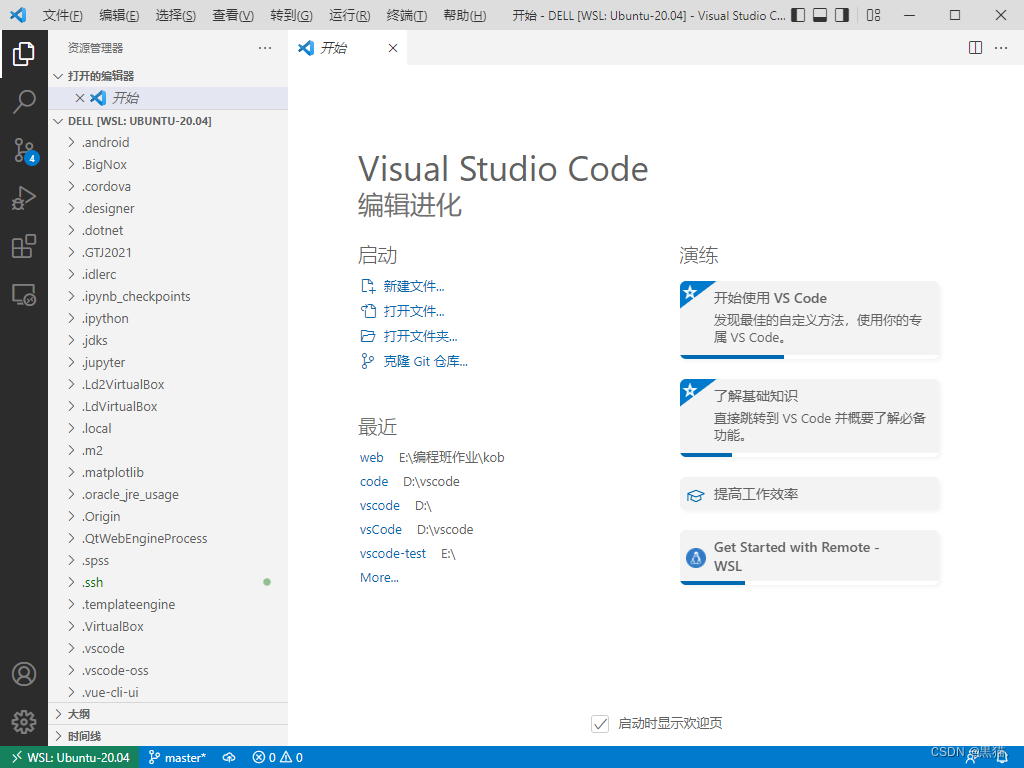This screenshot has height=768, width=1024.
Task: Open Explorer views and more actions ellipsis
Action: click(264, 48)
